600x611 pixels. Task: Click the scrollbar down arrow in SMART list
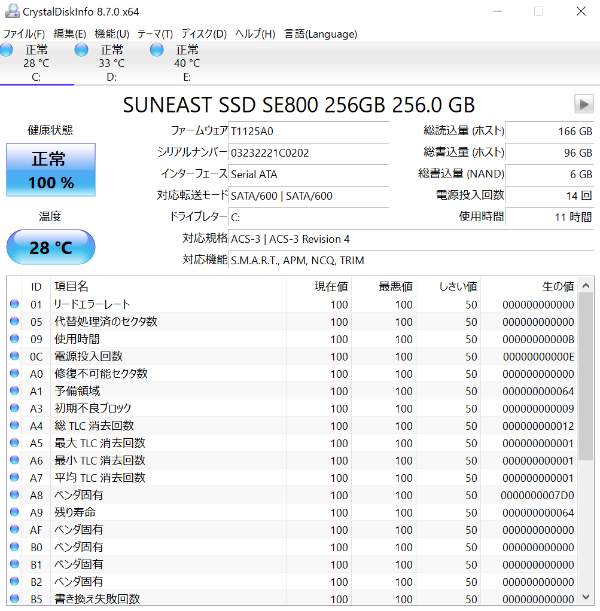tap(586, 597)
